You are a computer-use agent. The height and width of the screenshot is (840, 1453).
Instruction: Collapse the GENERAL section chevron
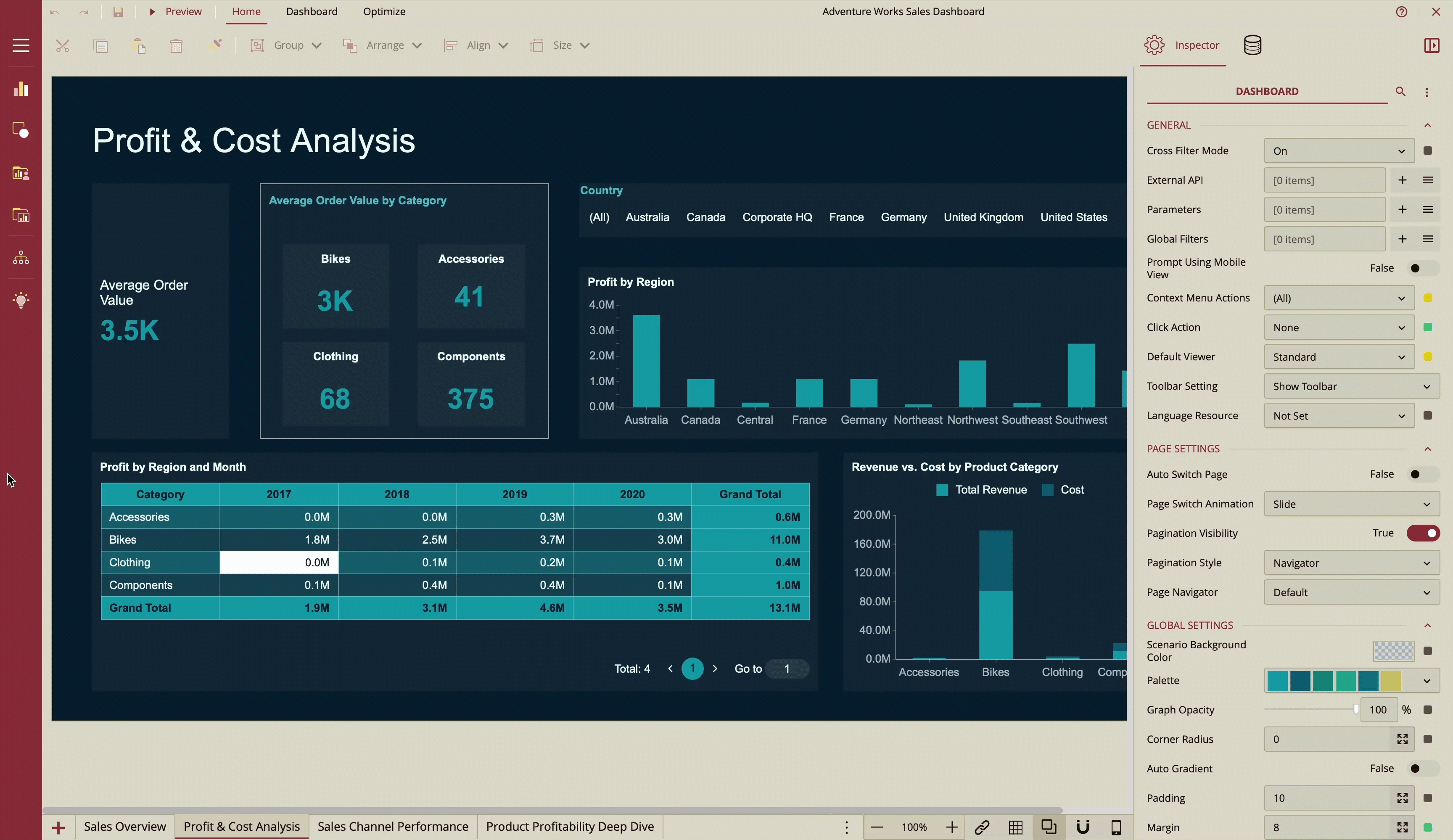point(1428,125)
